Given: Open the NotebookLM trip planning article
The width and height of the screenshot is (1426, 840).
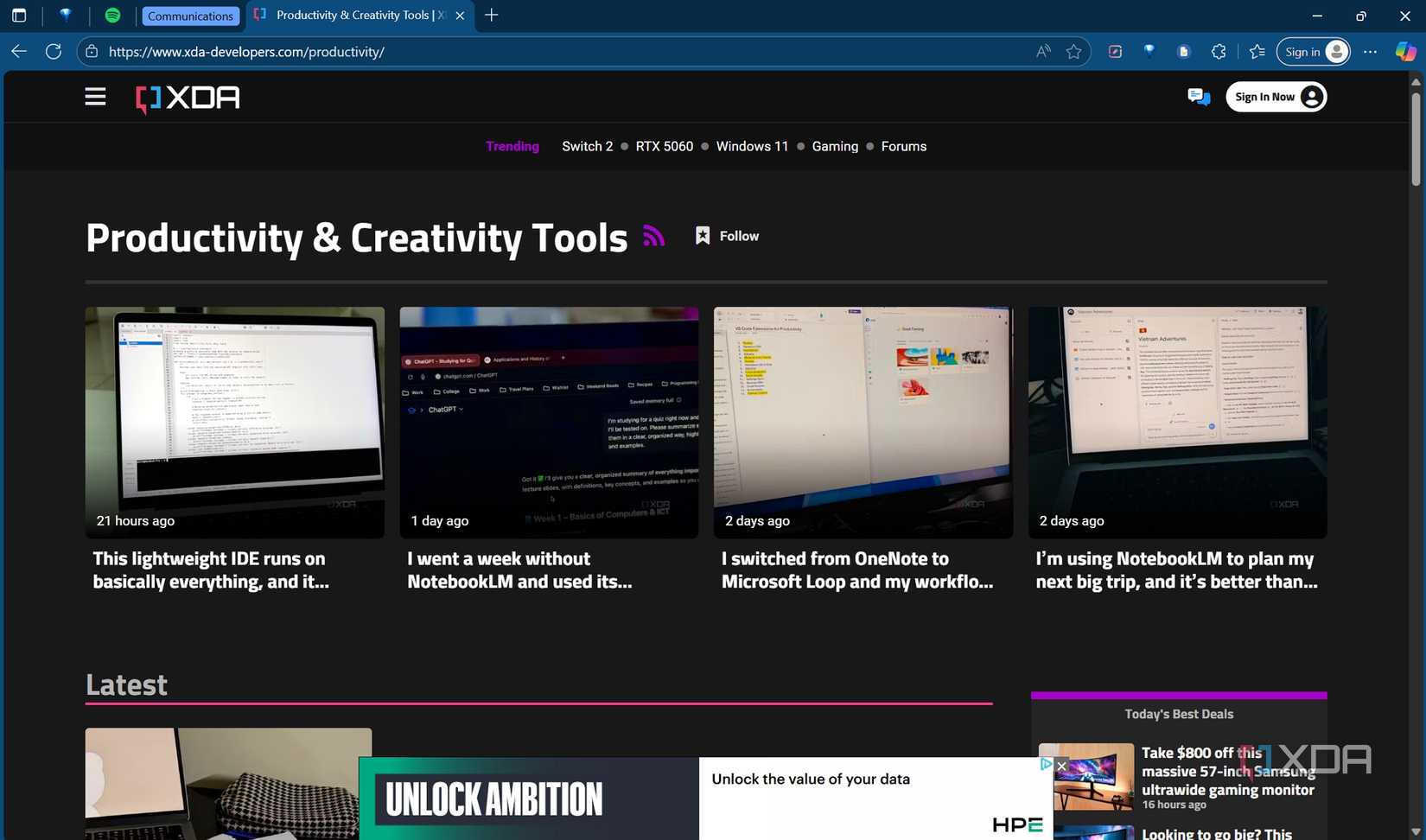Looking at the screenshot, I should pyautogui.click(x=1175, y=570).
